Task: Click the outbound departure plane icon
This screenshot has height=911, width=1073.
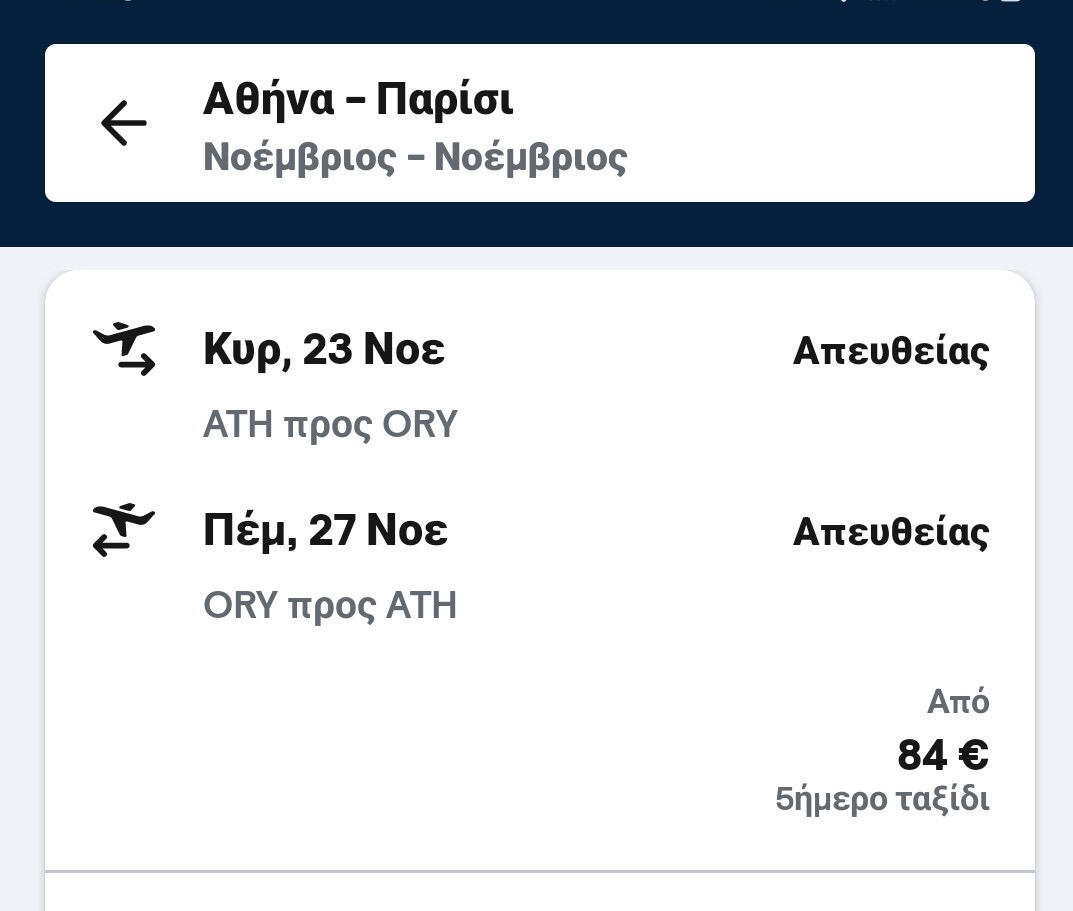Action: coord(125,349)
